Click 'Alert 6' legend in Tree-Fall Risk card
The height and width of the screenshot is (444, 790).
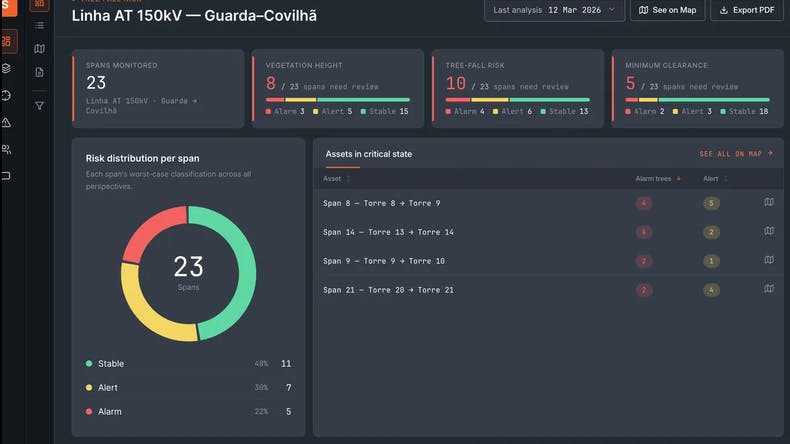512,111
